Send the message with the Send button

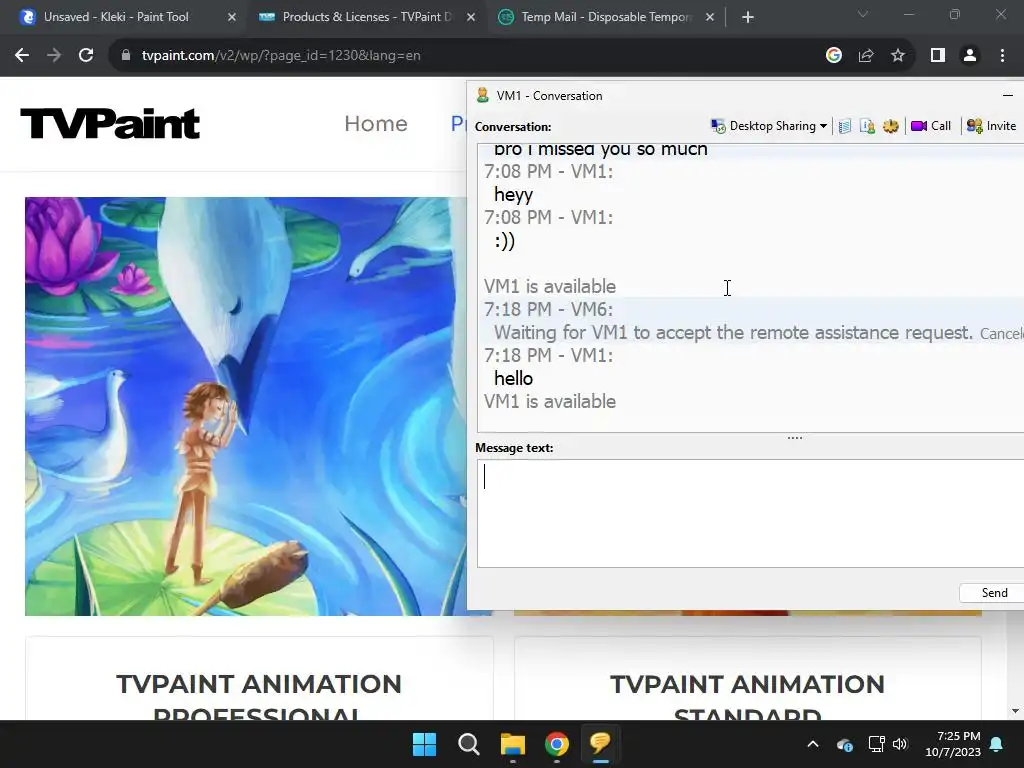click(x=993, y=592)
